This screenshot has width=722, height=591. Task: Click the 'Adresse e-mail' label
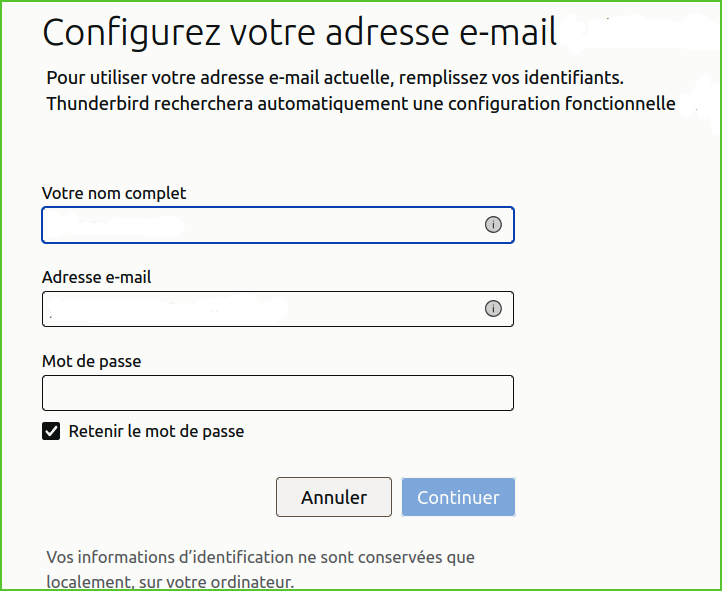point(97,277)
